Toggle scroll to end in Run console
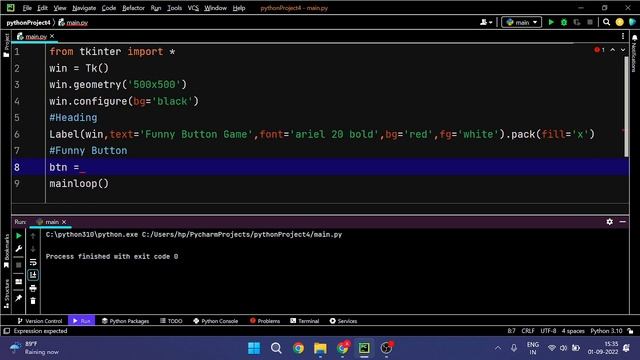This screenshot has height=360, width=640. click(x=33, y=275)
